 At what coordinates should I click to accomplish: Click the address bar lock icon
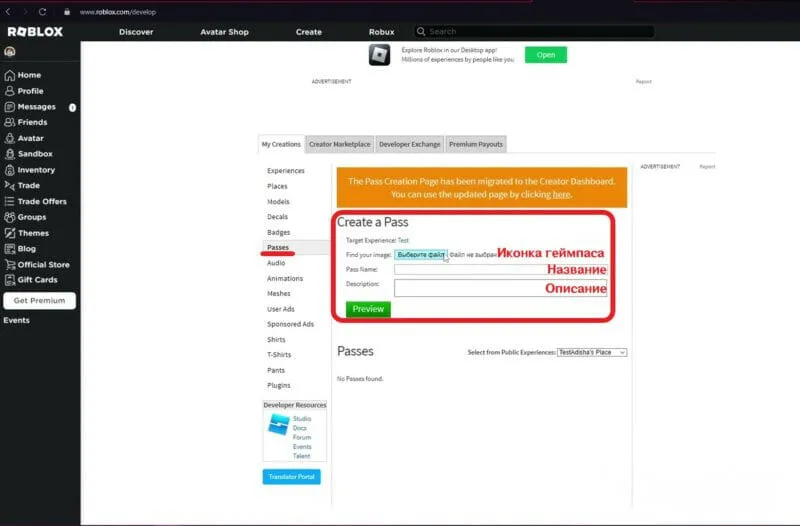click(x=67, y=12)
